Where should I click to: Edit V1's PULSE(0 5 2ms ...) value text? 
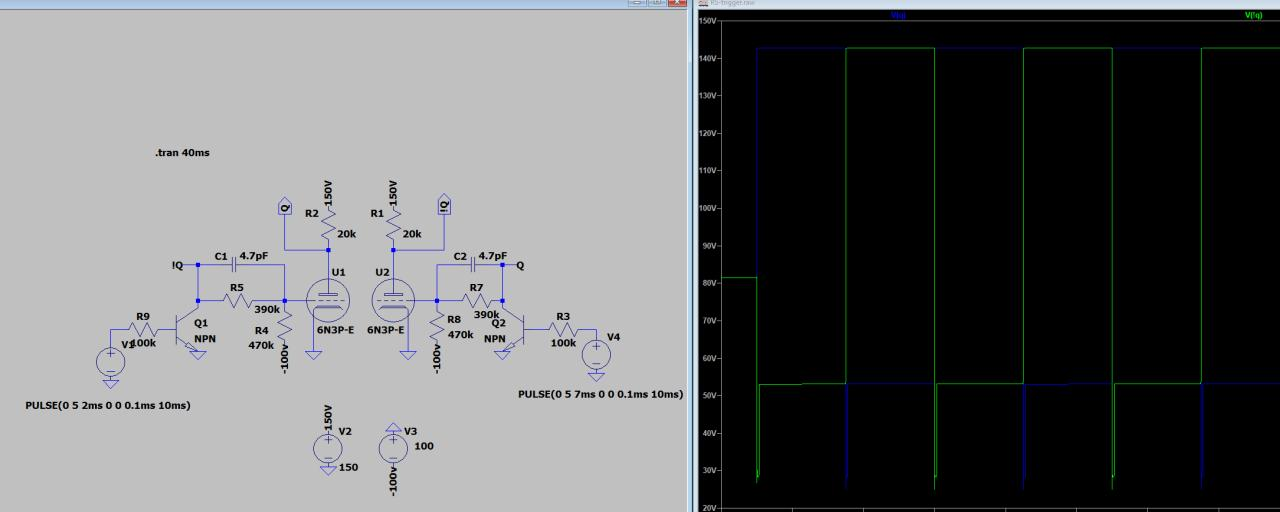[108, 406]
